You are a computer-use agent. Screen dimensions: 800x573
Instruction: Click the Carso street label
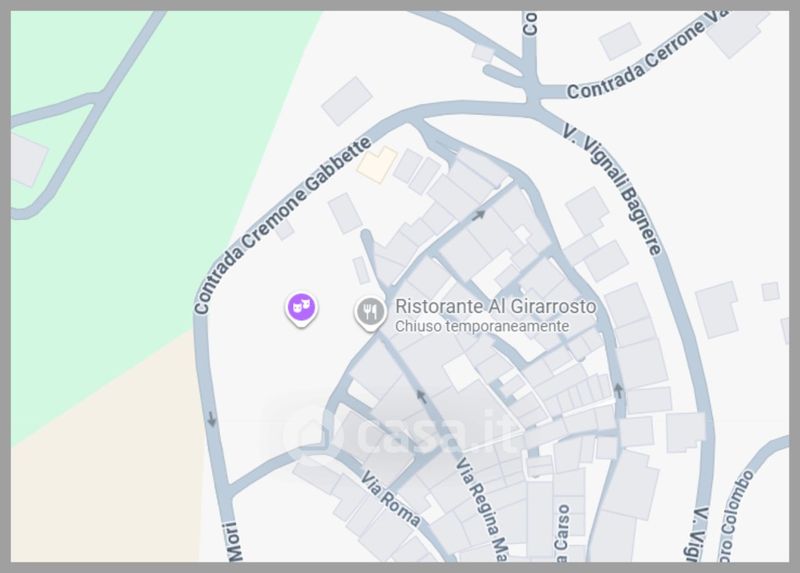click(x=562, y=533)
